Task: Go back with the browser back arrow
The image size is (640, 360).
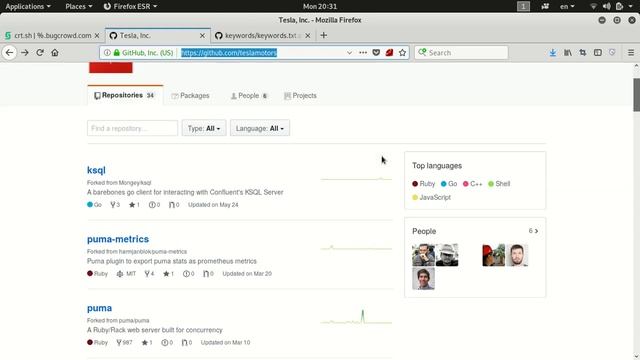Action: pyautogui.click(x=9, y=53)
